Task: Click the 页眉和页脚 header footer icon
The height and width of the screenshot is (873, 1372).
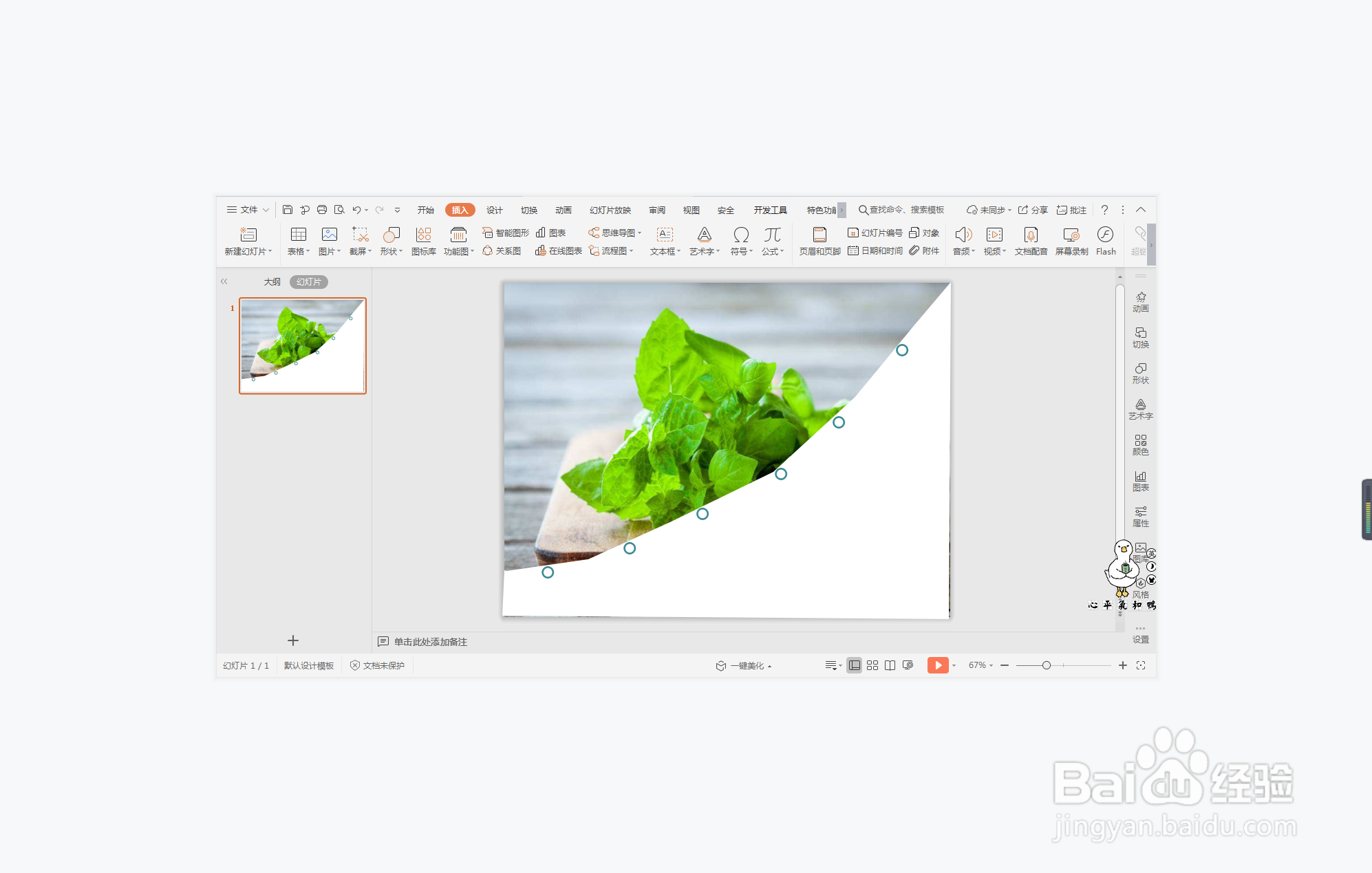Action: pos(819,235)
